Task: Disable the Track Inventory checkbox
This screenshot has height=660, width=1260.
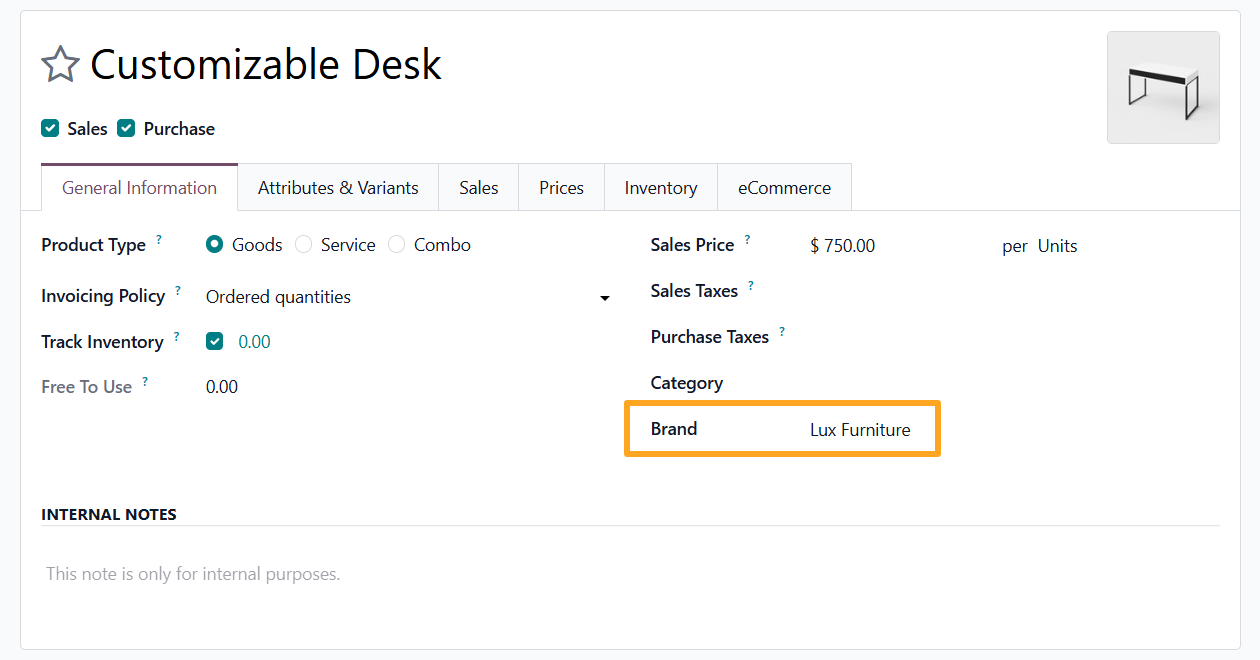Action: [x=214, y=341]
